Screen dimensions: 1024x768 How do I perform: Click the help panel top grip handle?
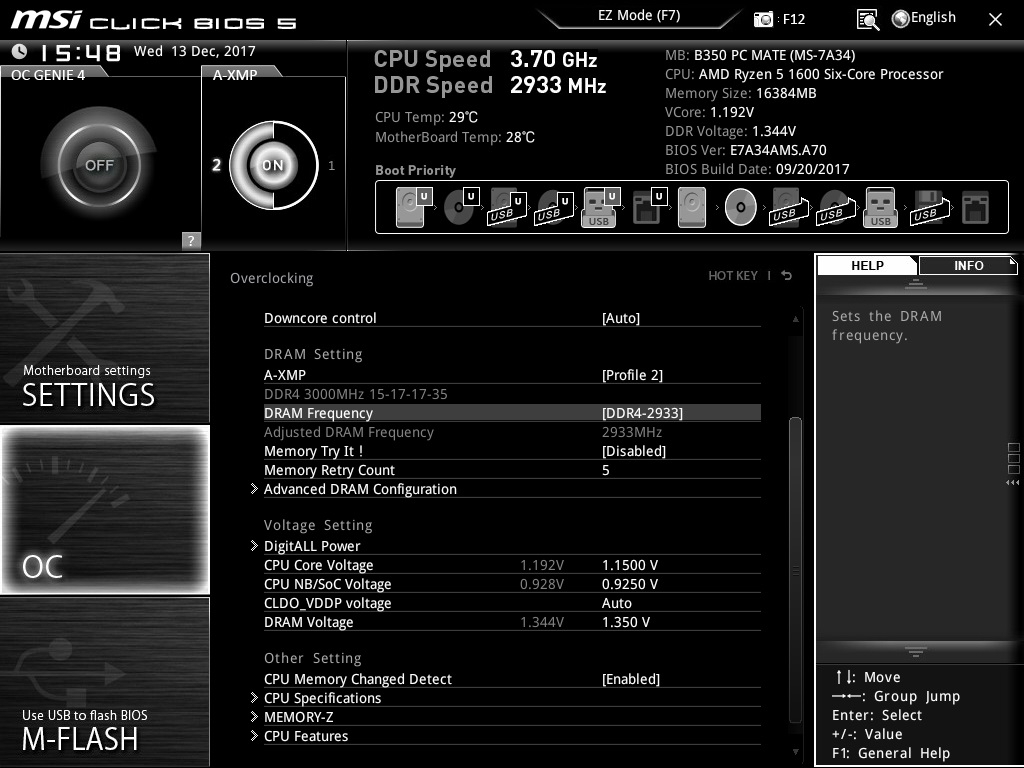tap(916, 283)
